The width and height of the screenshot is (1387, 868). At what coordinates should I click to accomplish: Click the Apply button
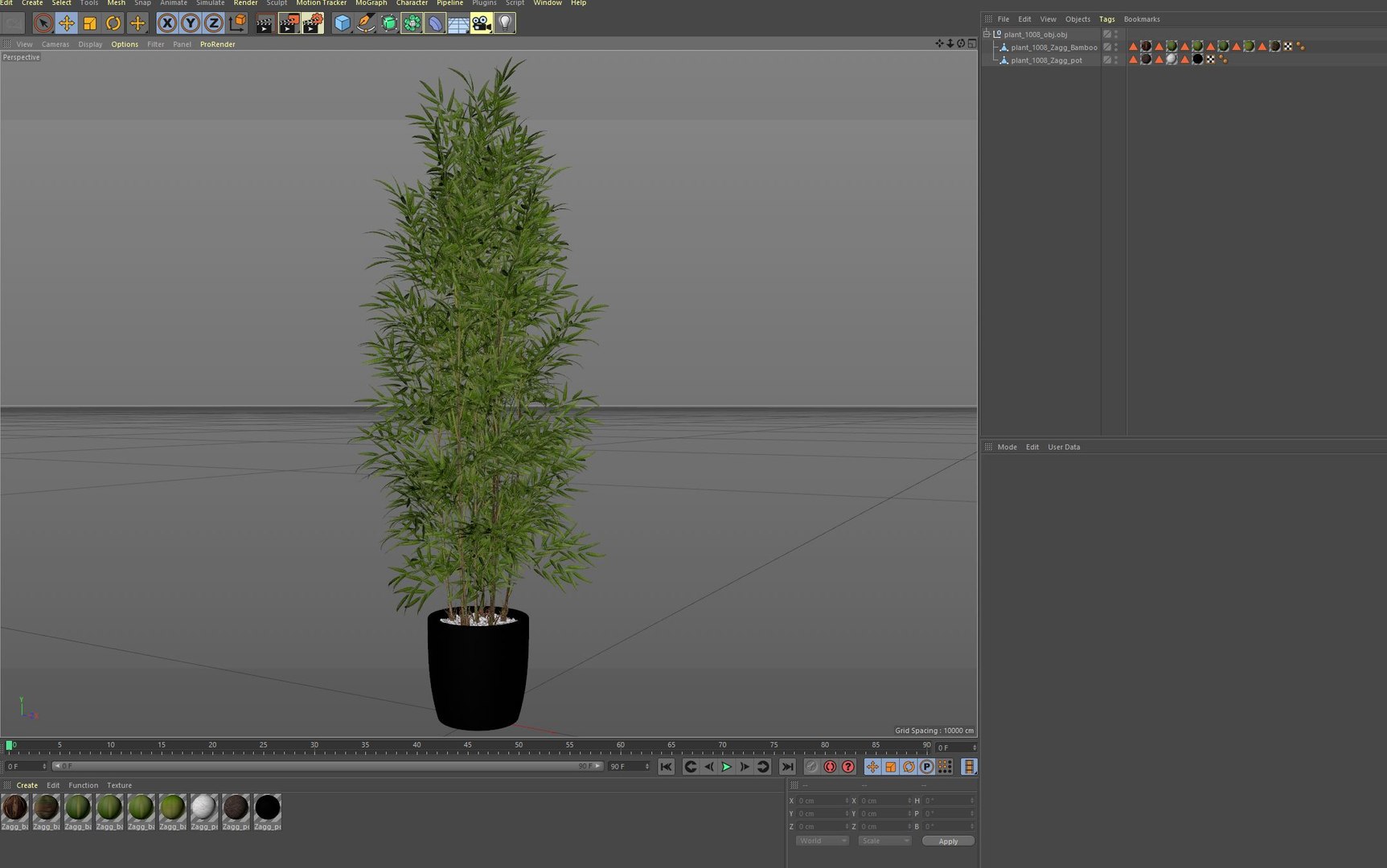pyautogui.click(x=948, y=841)
